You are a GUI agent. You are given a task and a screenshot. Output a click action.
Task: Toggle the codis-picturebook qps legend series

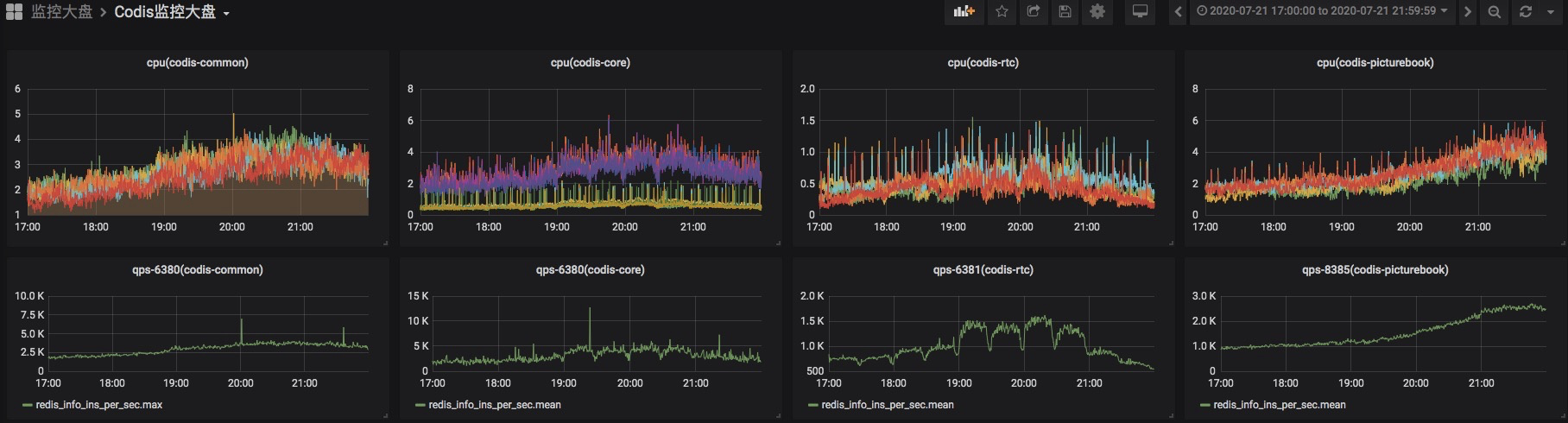coord(1279,404)
